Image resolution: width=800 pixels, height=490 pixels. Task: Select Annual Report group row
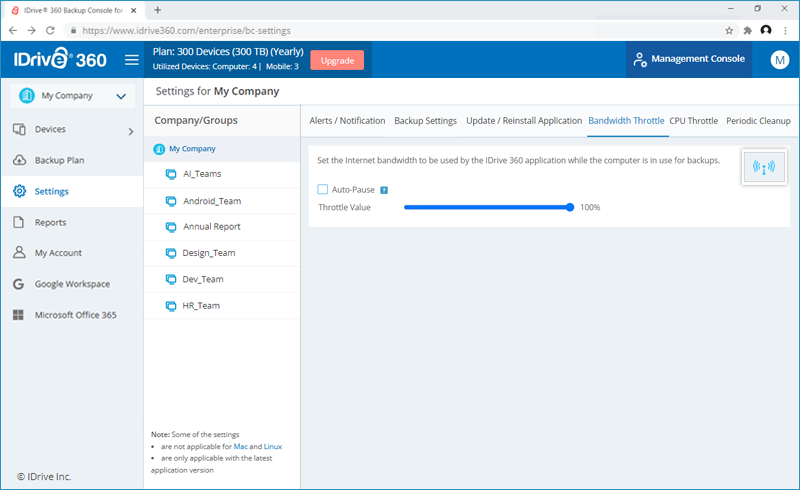[x=222, y=227]
